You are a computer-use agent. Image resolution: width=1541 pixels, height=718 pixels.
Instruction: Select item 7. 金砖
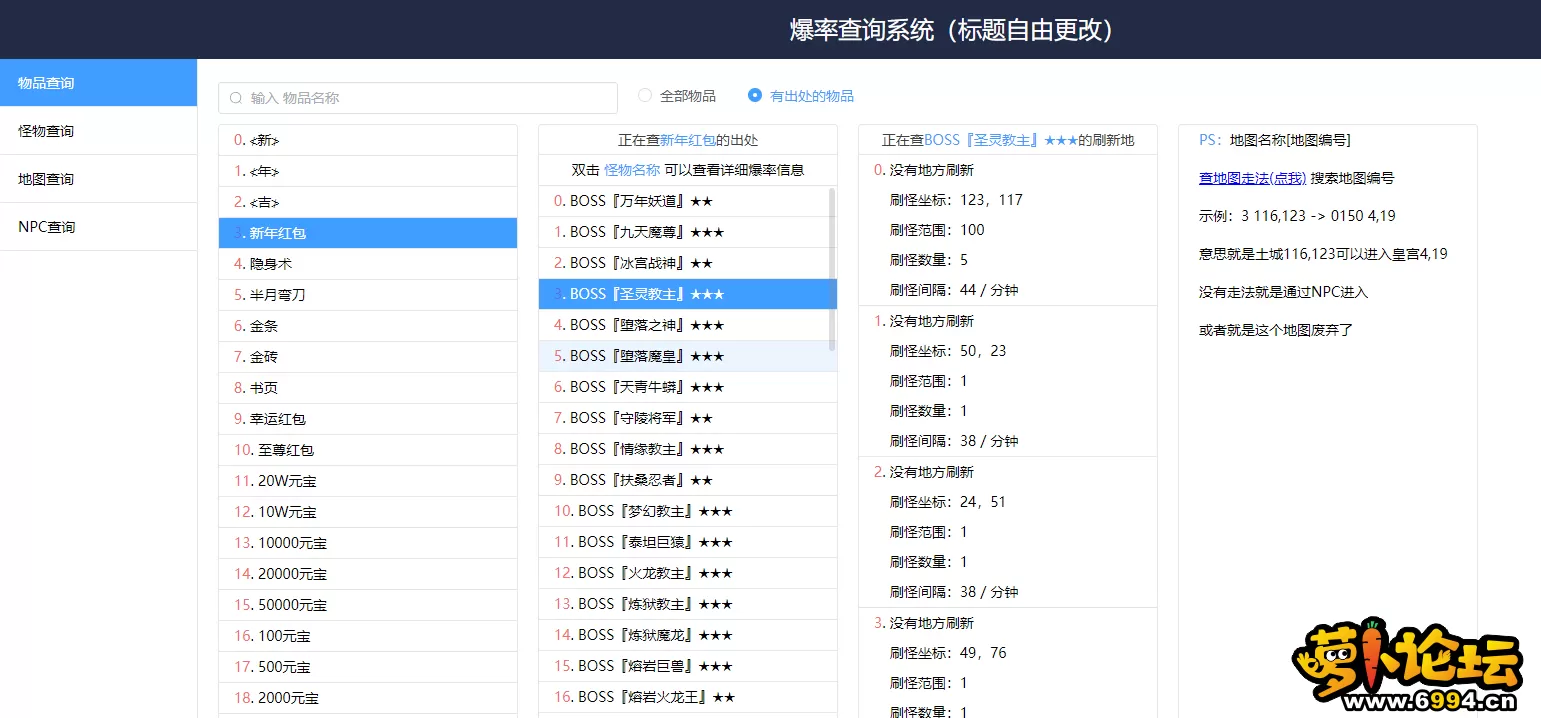click(368, 357)
